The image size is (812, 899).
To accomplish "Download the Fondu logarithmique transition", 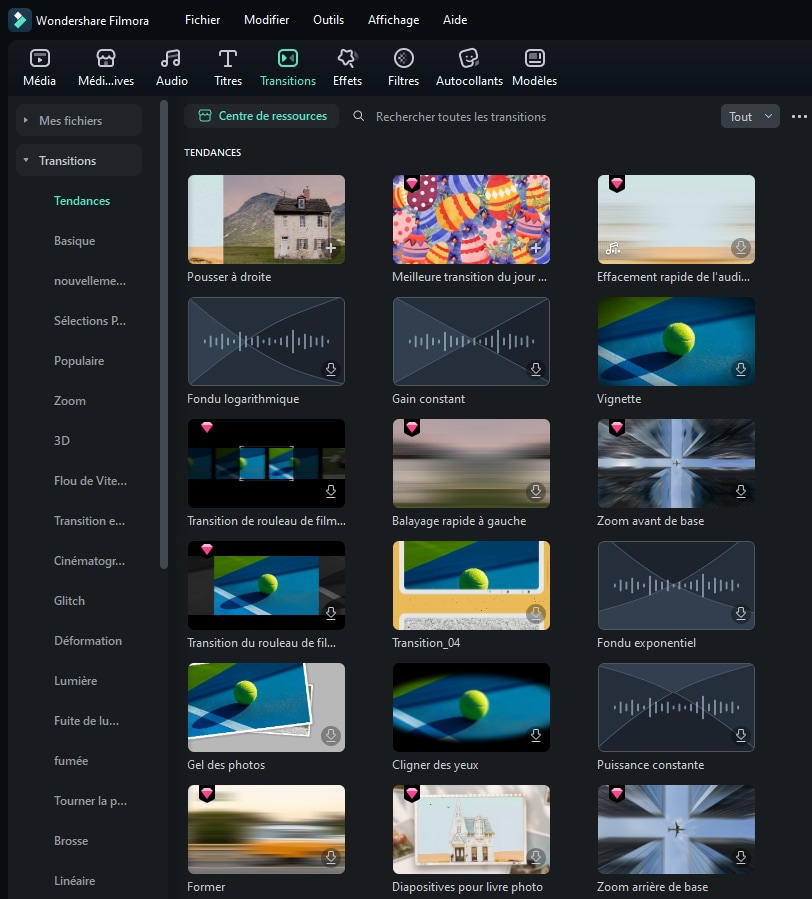I will pyautogui.click(x=331, y=369).
